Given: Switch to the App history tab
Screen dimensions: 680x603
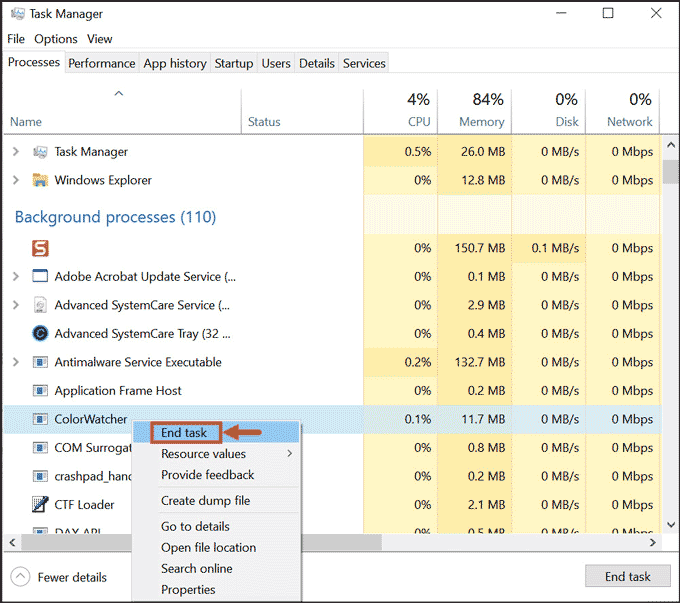Looking at the screenshot, I should pyautogui.click(x=175, y=63).
